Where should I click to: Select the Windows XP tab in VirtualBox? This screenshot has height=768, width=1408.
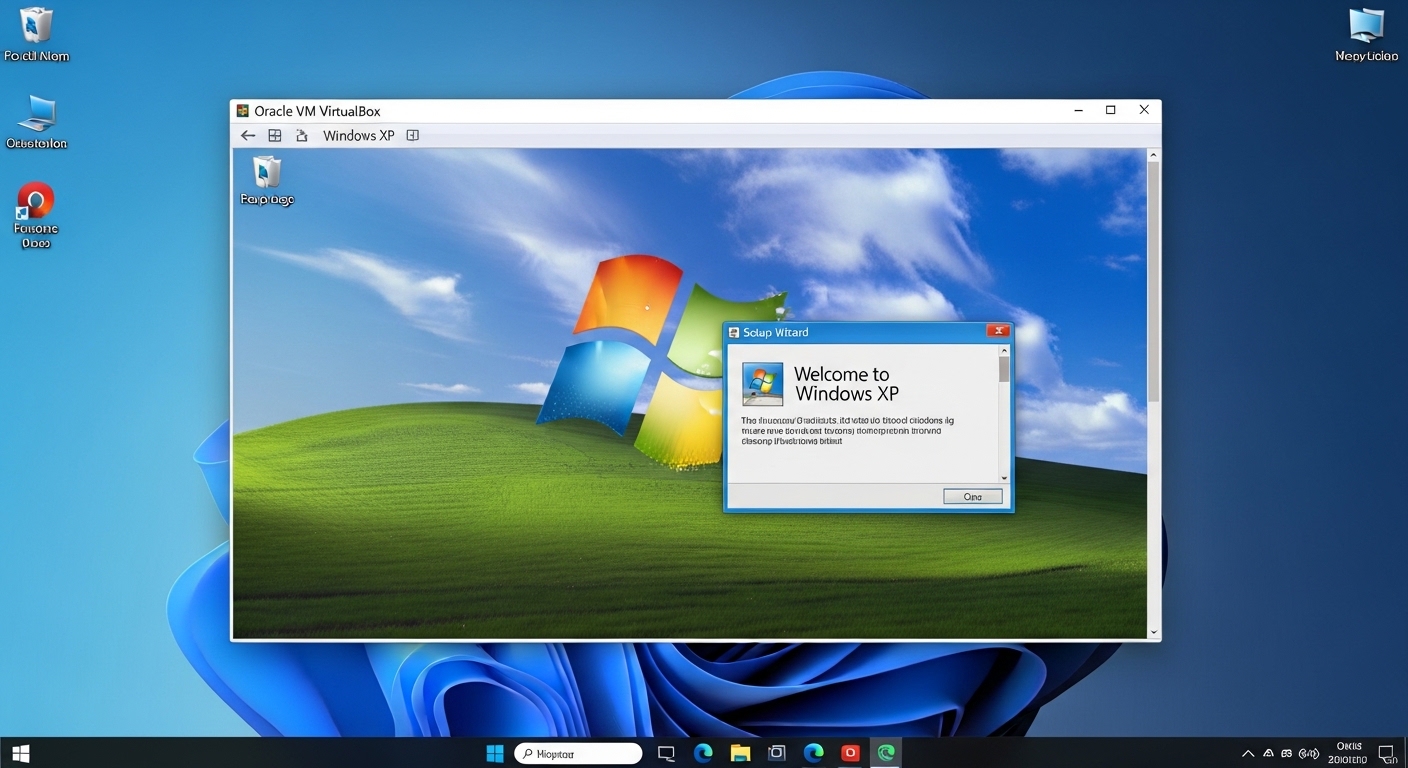tap(358, 135)
